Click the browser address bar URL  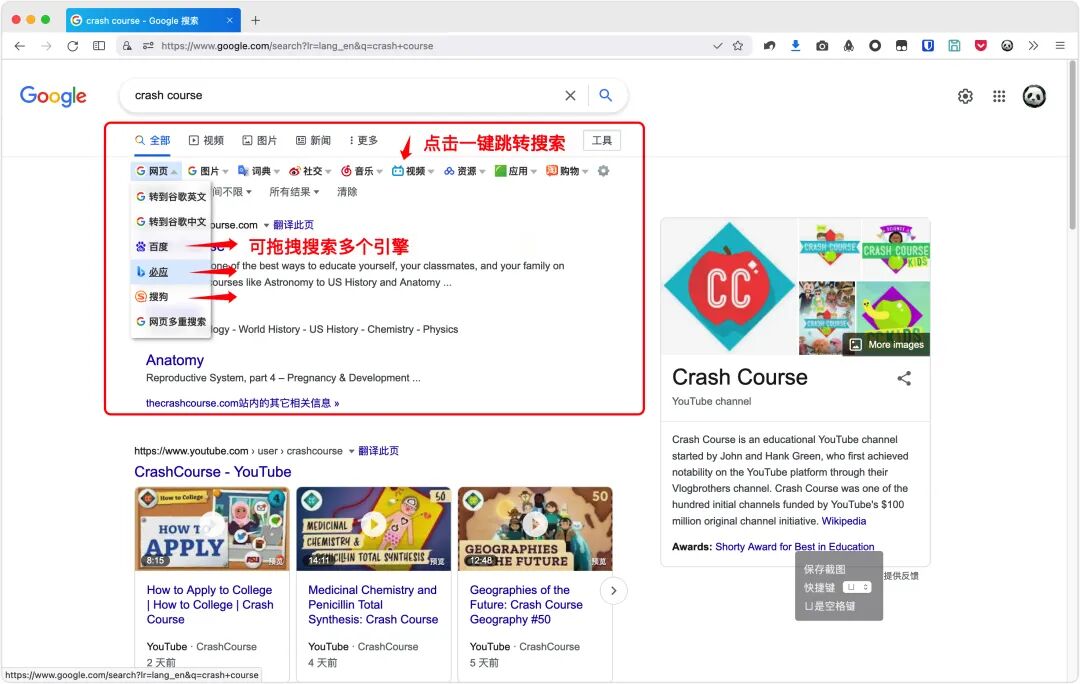[x=297, y=46]
